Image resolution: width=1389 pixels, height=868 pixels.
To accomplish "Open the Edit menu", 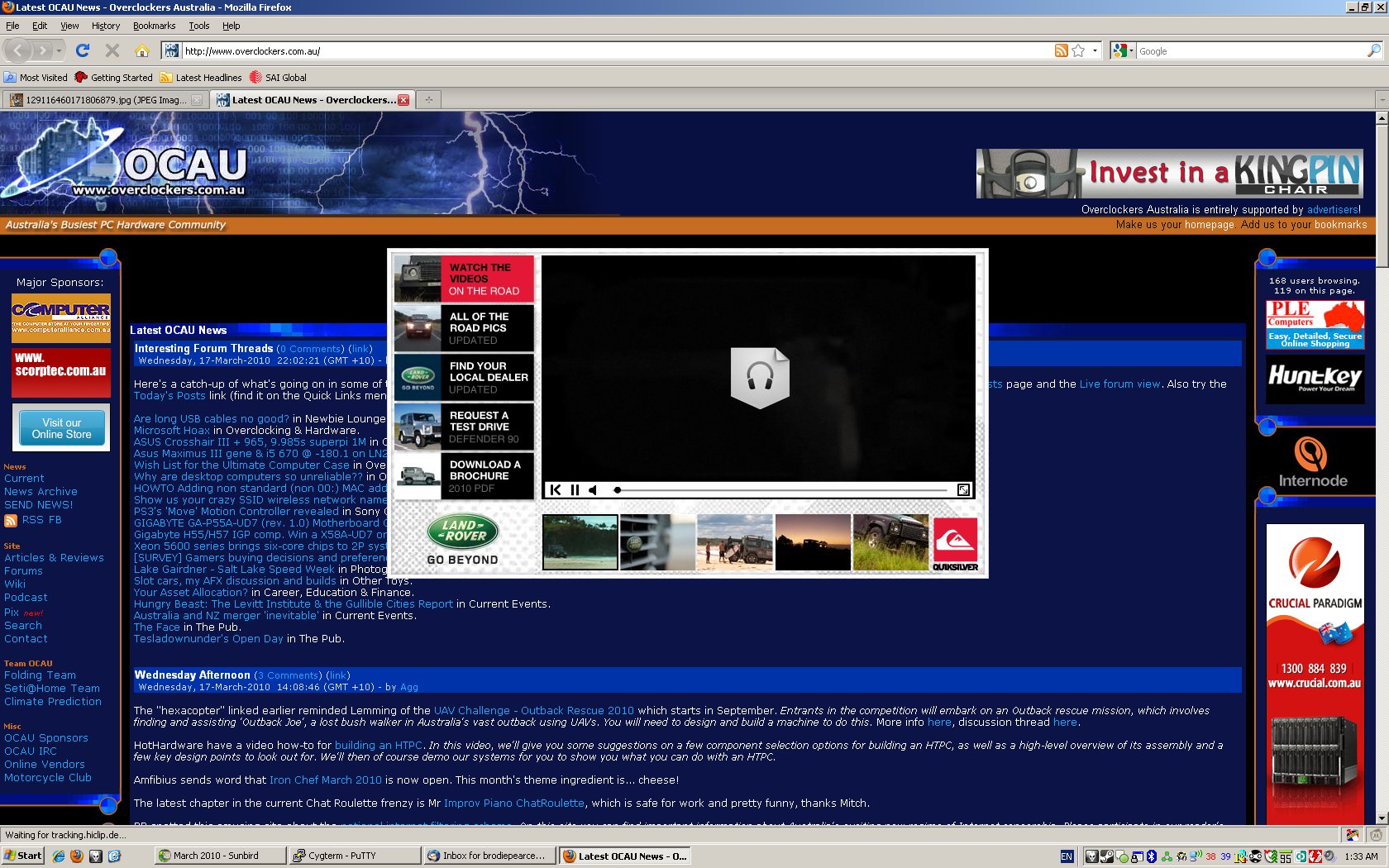I will (40, 26).
